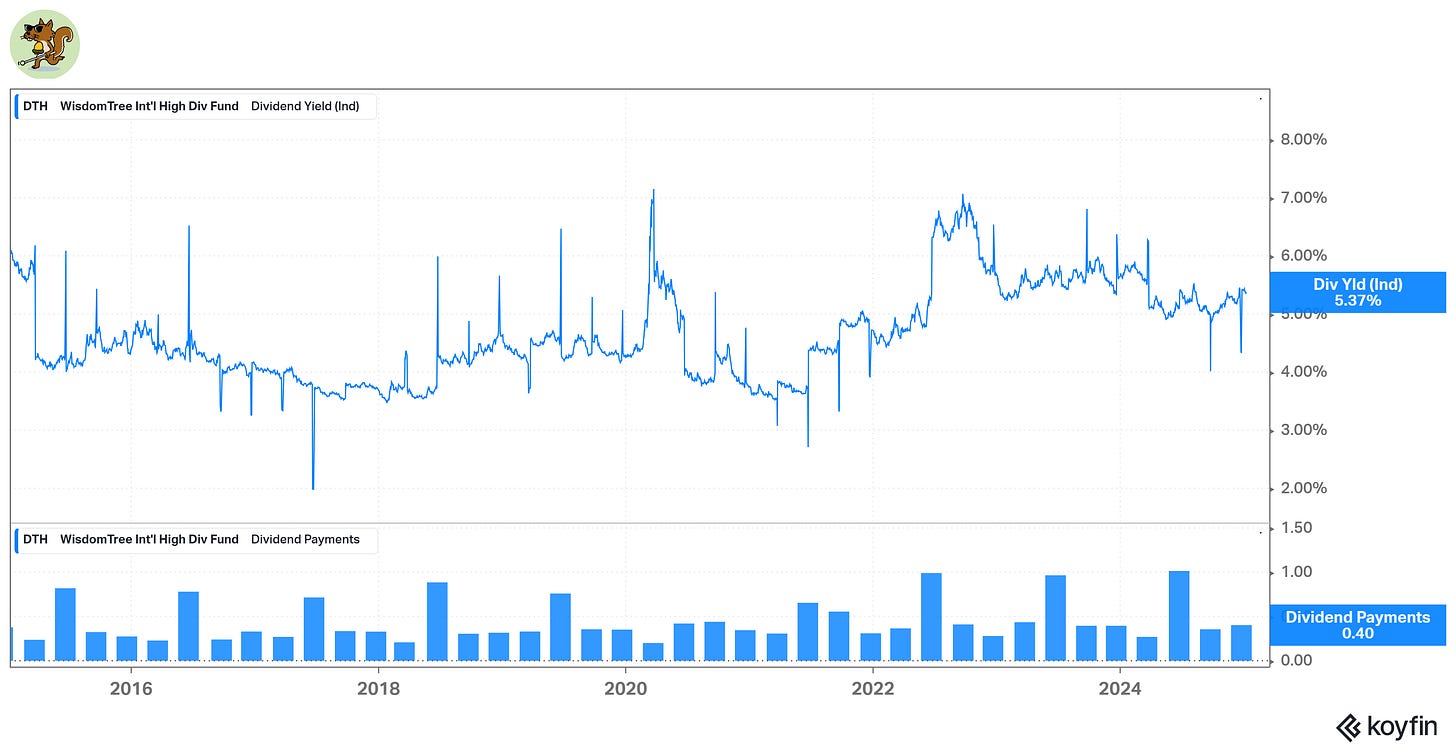Click the 7.00% y-axis label
The image size is (1456, 752).
tap(1304, 198)
